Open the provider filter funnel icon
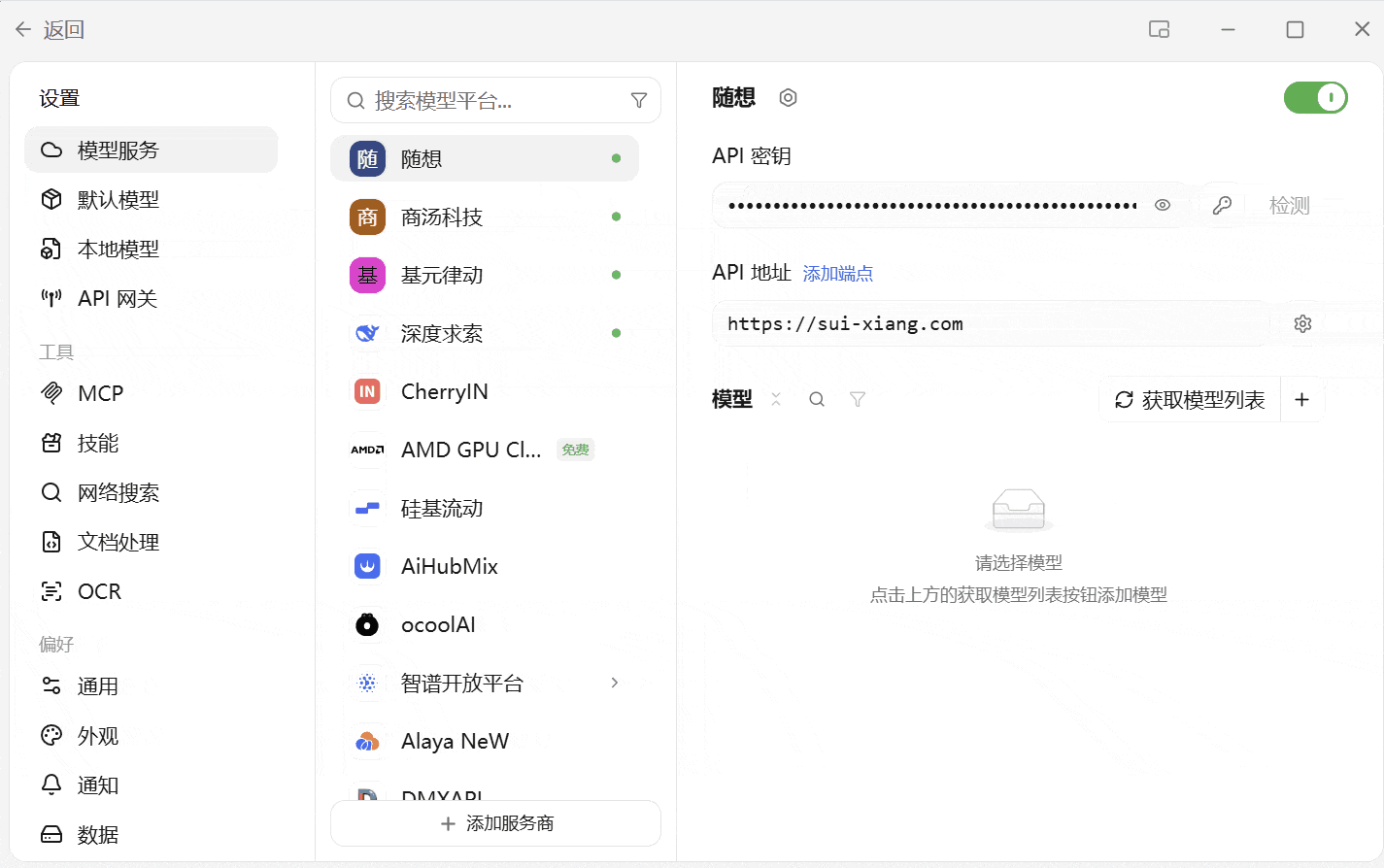 639,100
